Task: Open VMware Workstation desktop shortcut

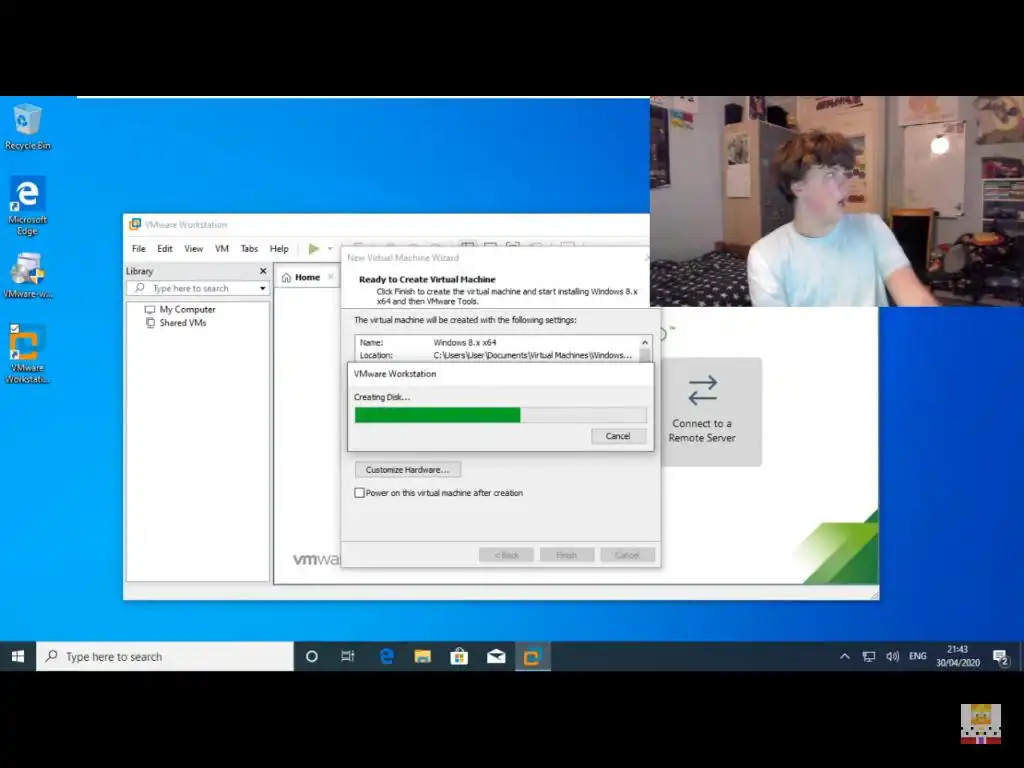Action: pyautogui.click(x=27, y=353)
